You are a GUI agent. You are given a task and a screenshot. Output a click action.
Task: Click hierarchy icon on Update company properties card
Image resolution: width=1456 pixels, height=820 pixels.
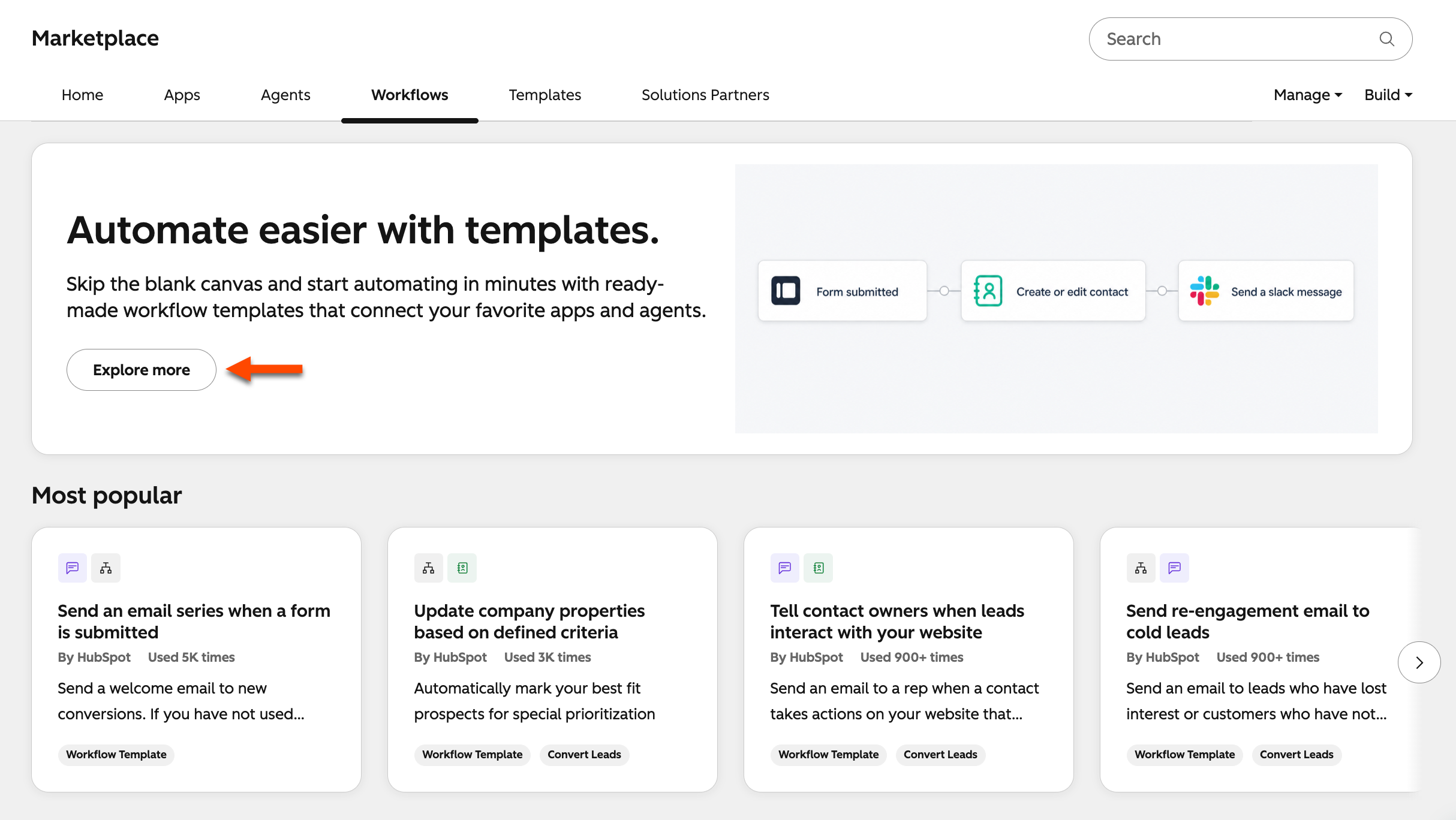pyautogui.click(x=429, y=568)
